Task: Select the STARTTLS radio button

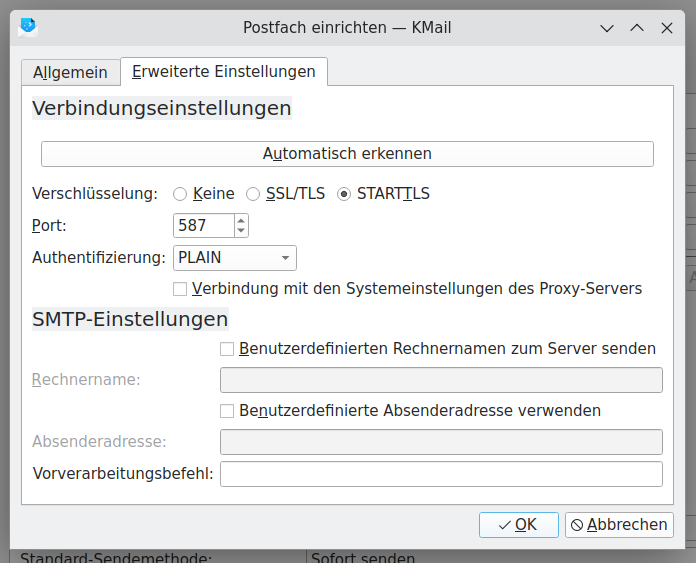Action: pyautogui.click(x=344, y=194)
